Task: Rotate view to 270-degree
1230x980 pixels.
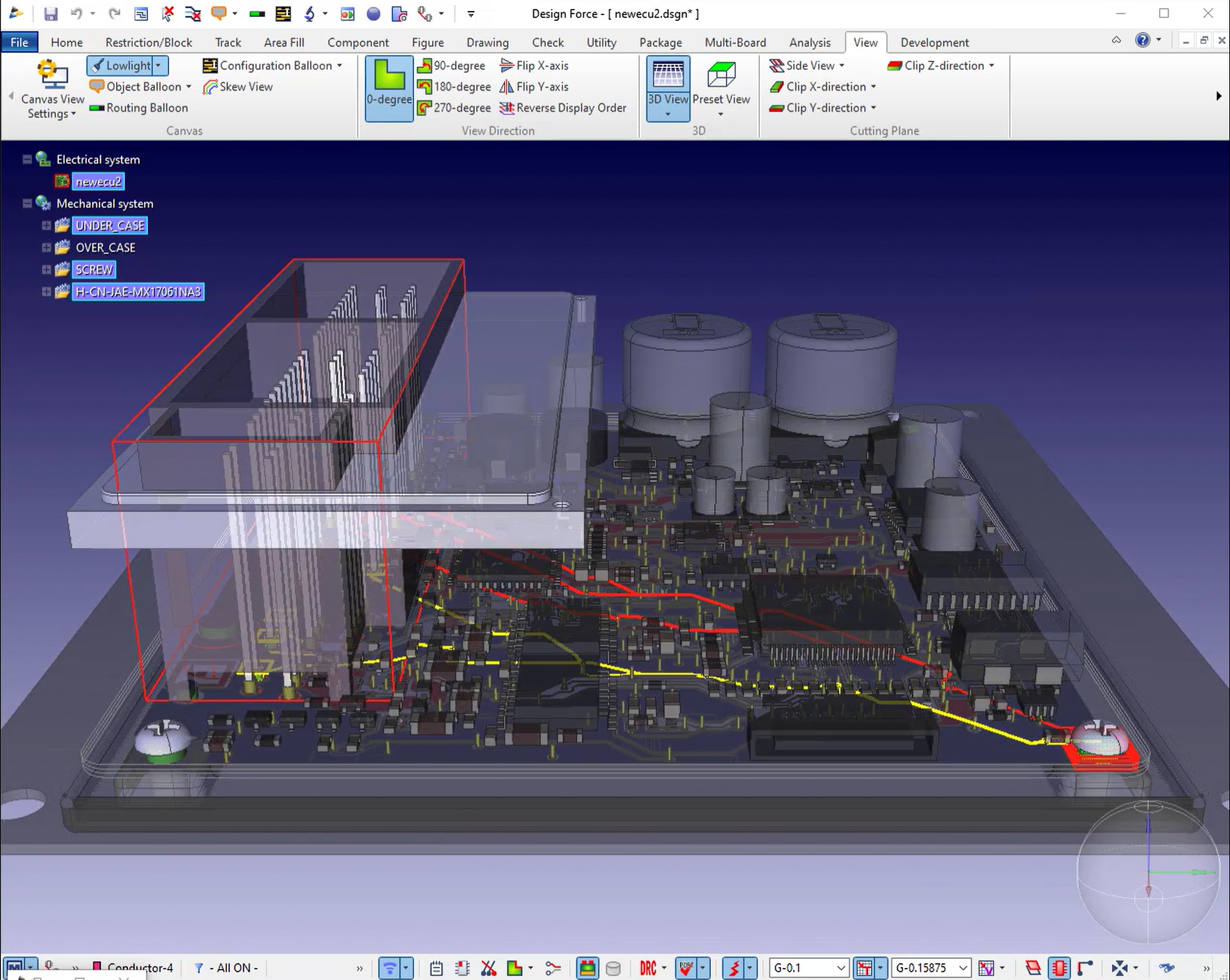Action: pos(454,108)
